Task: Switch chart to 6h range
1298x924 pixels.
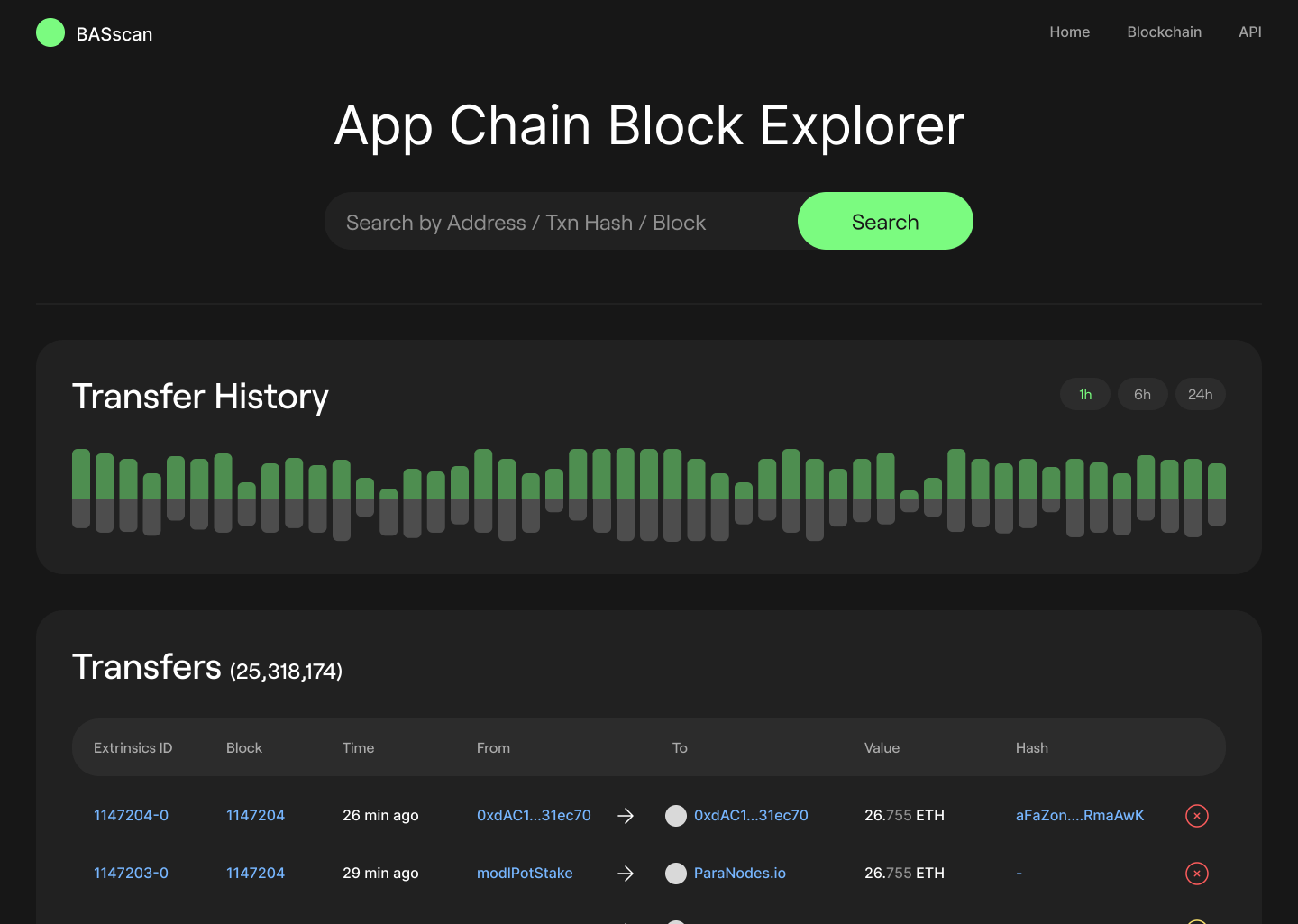Action: [x=1142, y=395]
